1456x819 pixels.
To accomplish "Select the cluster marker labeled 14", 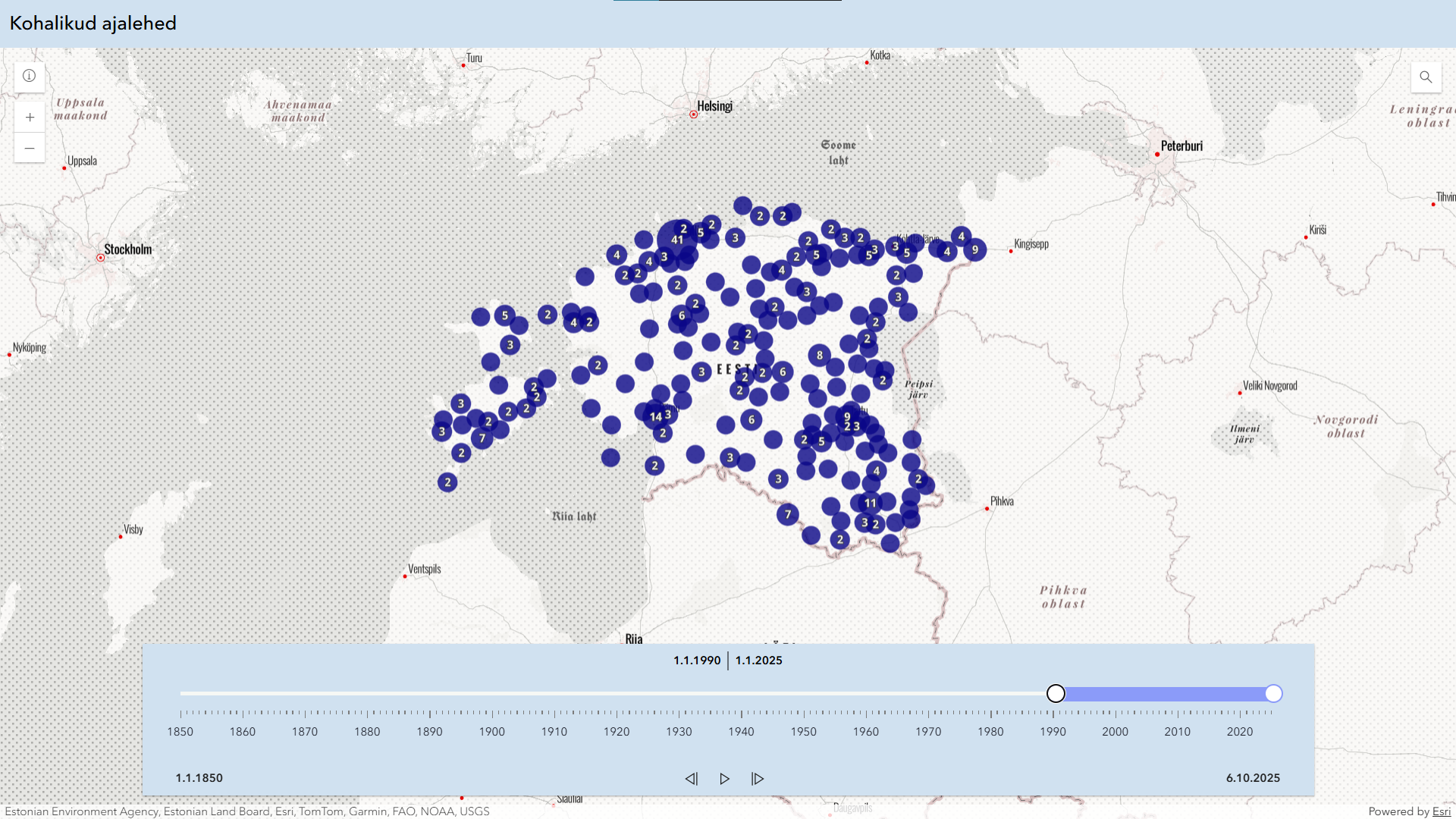I will pyautogui.click(x=655, y=416).
